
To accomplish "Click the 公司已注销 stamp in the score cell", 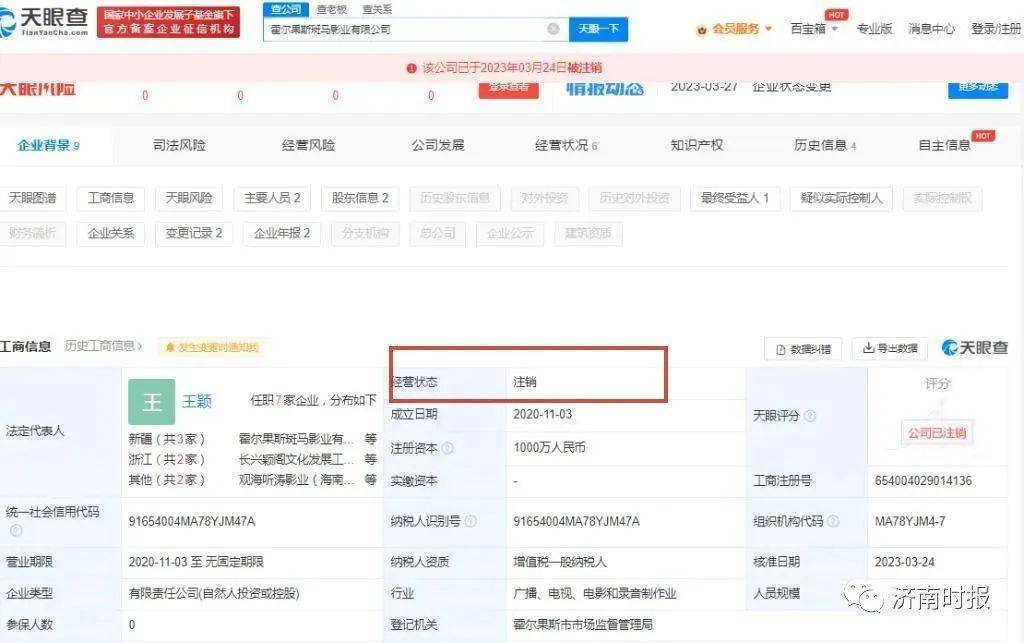I will point(936,433).
